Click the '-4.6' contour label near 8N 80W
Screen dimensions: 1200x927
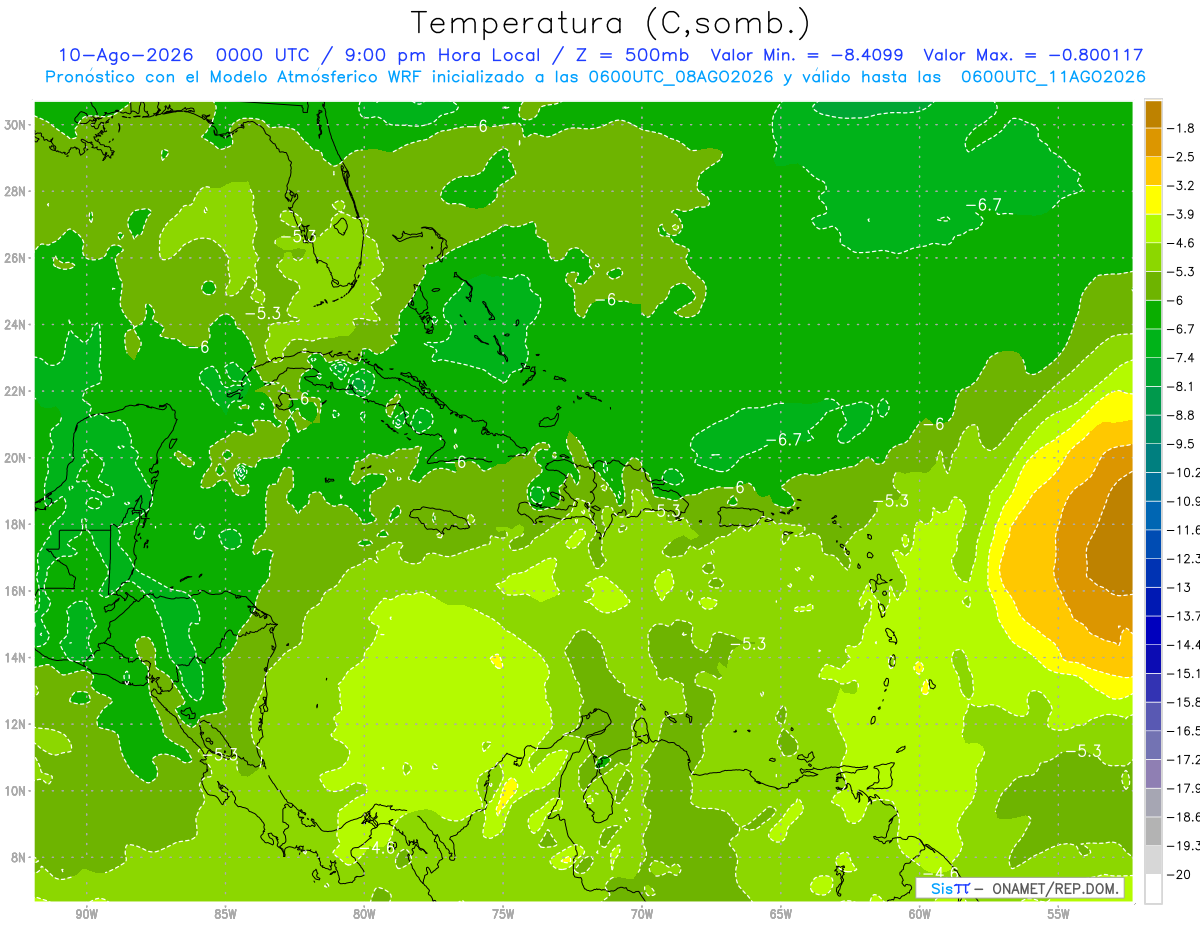(x=378, y=848)
